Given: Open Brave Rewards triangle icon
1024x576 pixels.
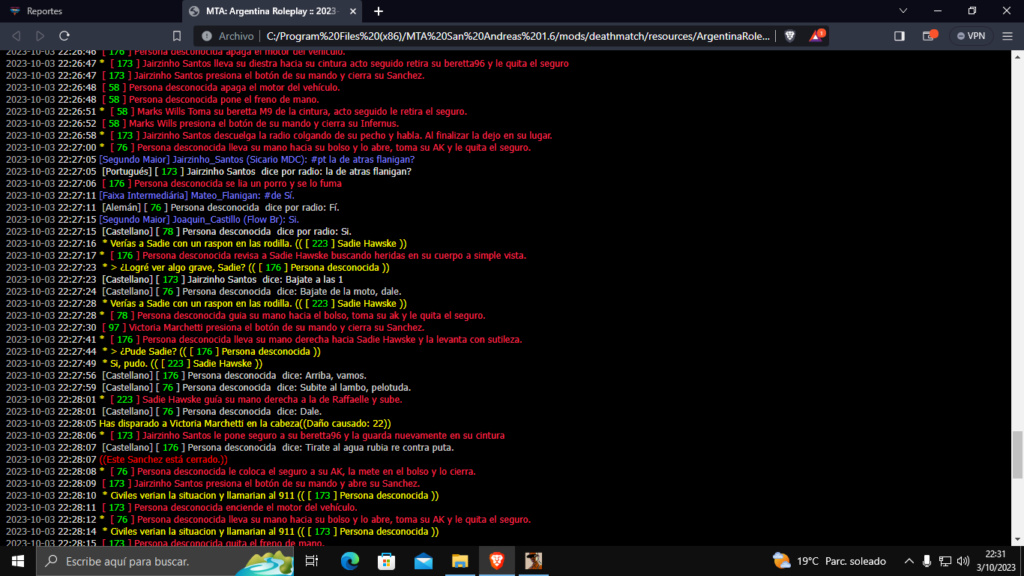Looking at the screenshot, I should pyautogui.click(x=816, y=36).
